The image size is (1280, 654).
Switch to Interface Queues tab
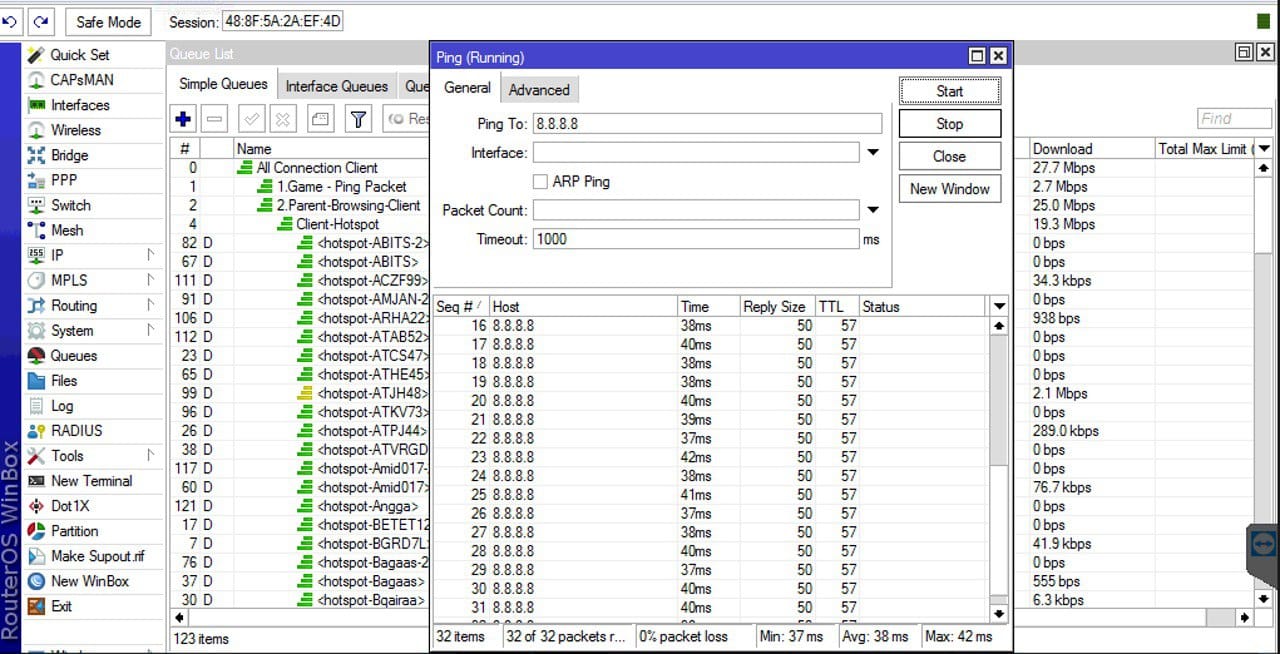(337, 86)
